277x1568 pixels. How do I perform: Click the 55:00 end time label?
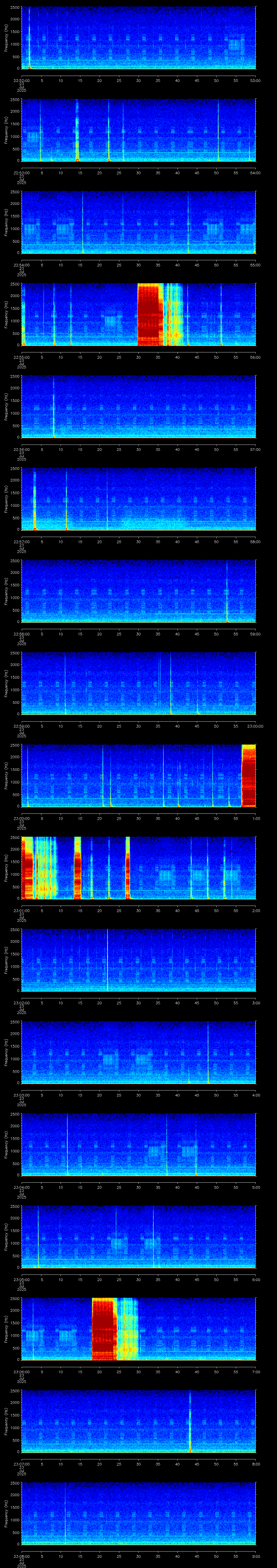click(256, 265)
